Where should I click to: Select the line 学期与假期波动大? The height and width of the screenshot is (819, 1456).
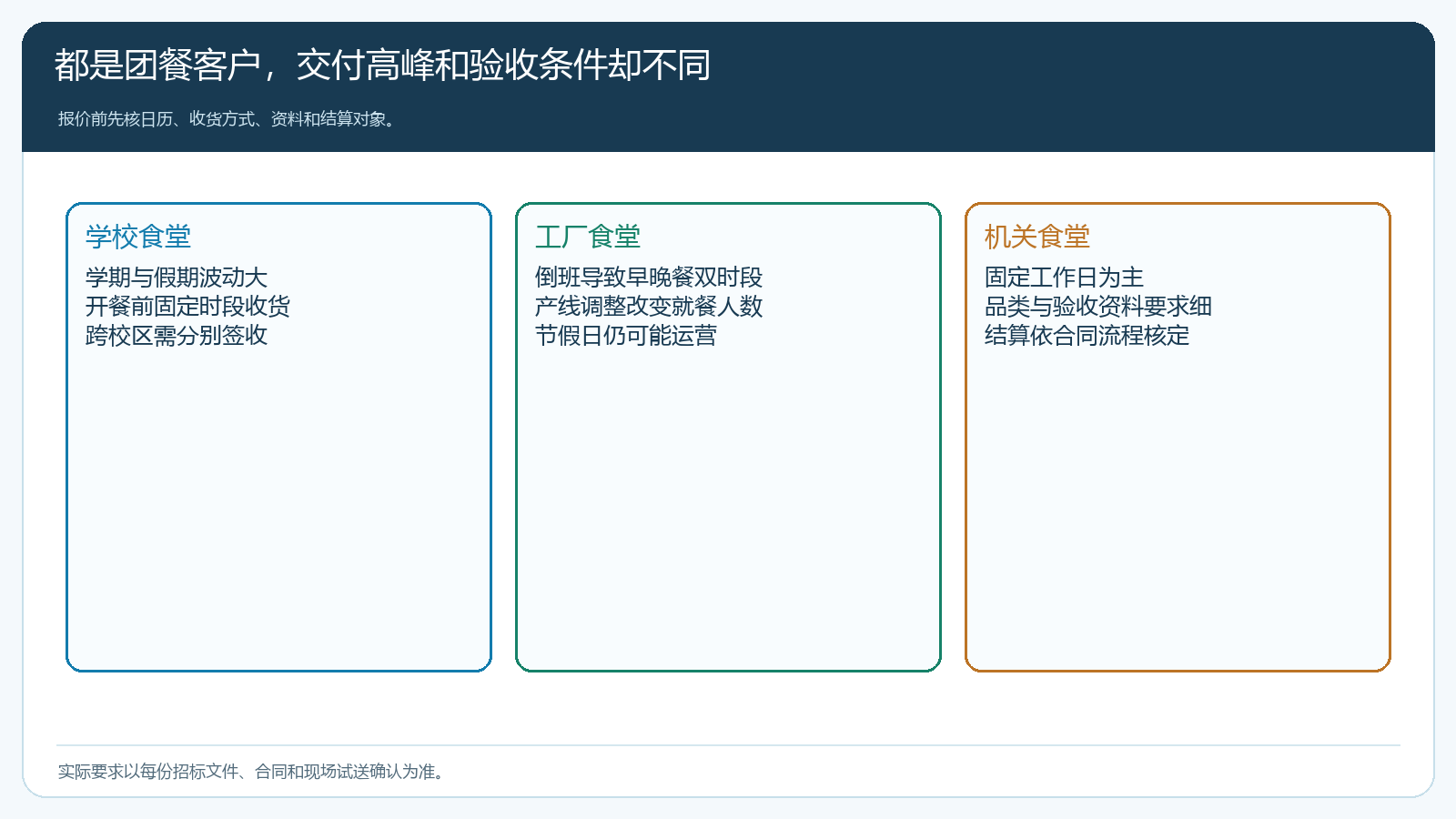point(177,278)
